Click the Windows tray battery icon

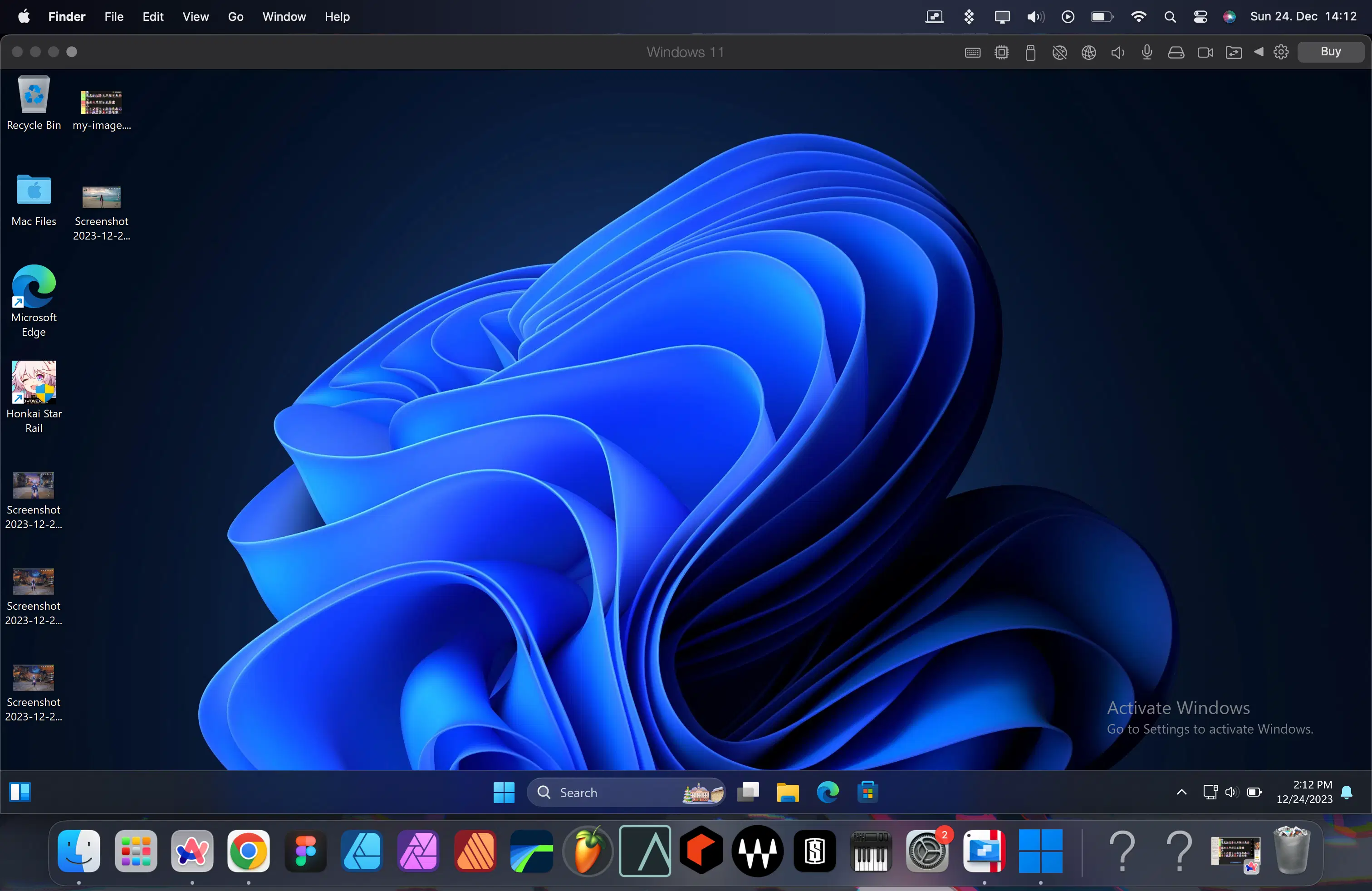(x=1254, y=793)
